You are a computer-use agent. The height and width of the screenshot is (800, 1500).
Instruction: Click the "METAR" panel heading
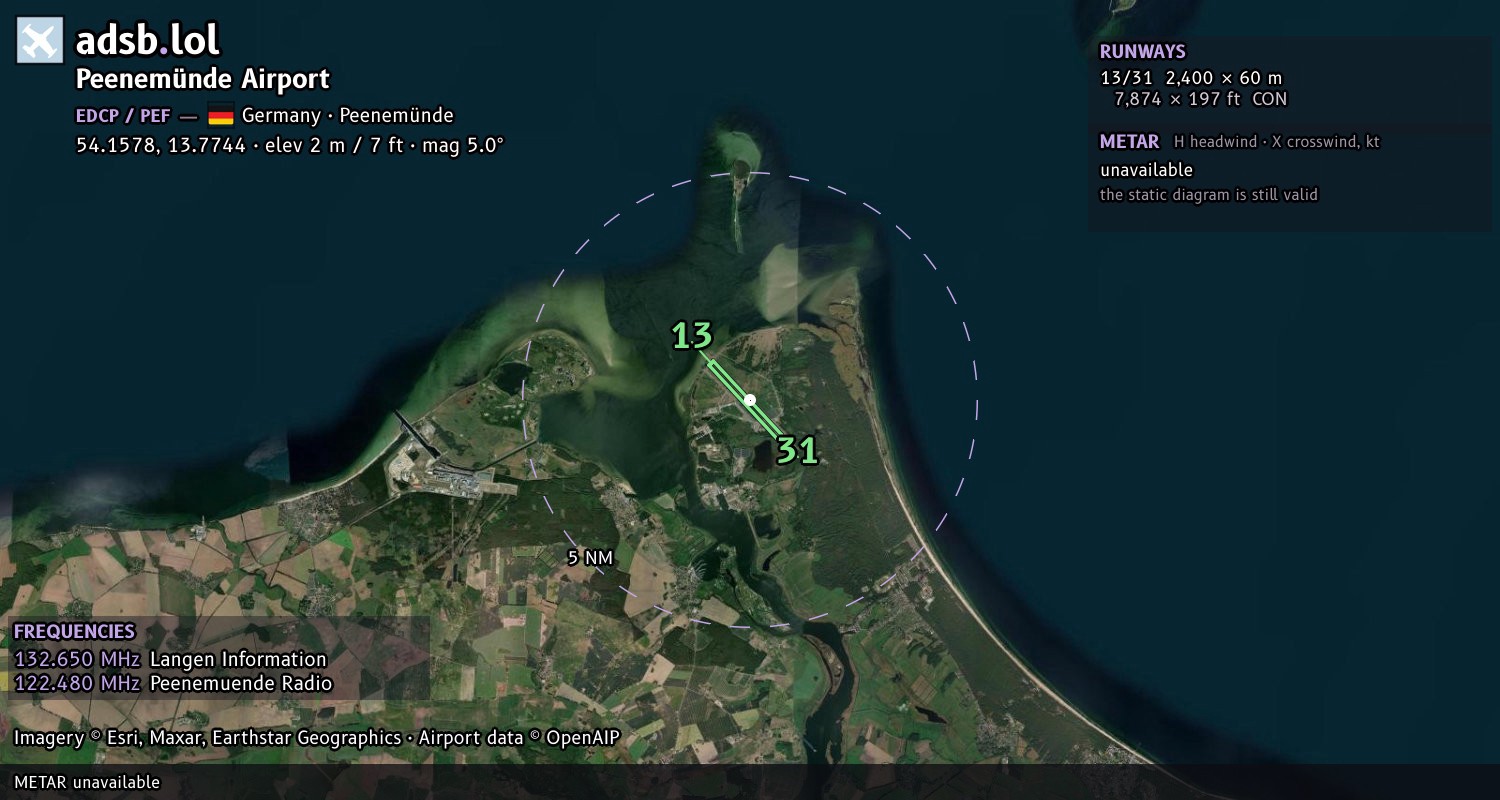1130,142
